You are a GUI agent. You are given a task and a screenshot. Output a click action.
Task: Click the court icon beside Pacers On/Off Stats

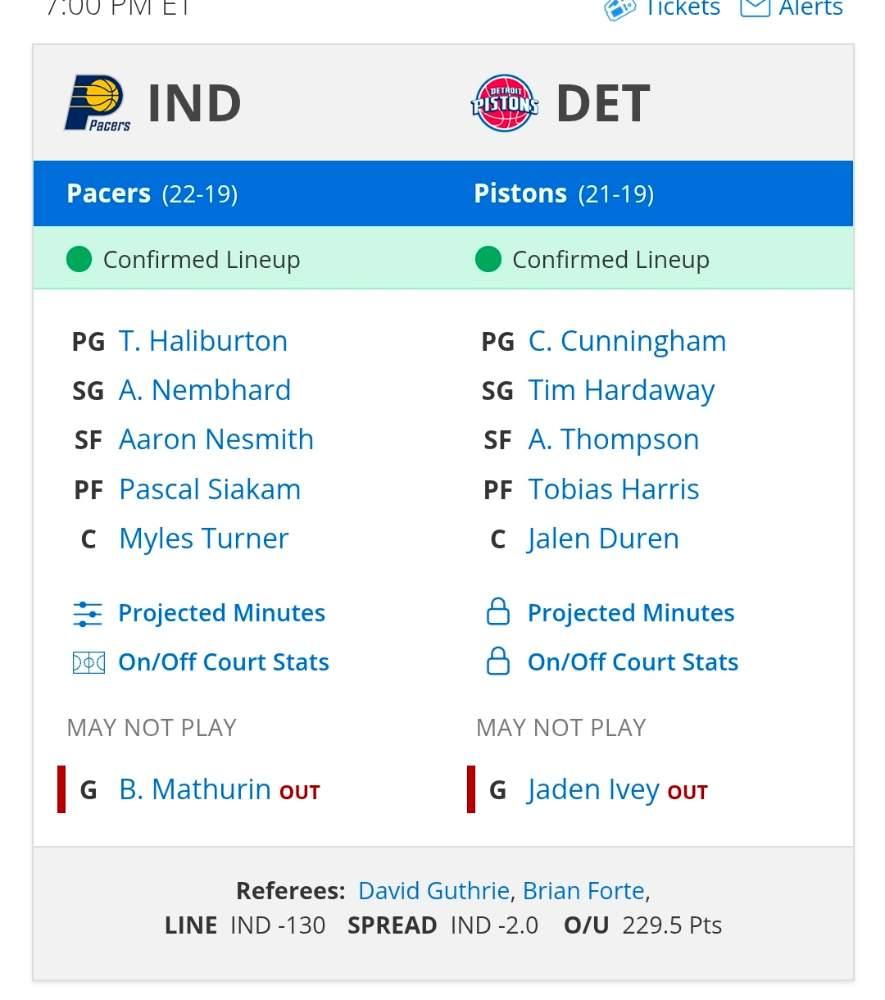88,662
